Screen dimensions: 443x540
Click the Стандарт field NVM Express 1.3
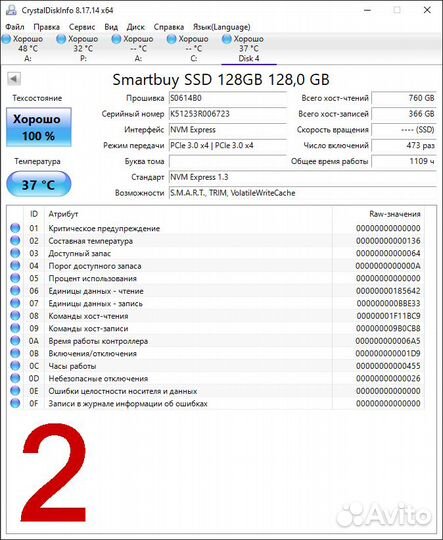(302, 177)
